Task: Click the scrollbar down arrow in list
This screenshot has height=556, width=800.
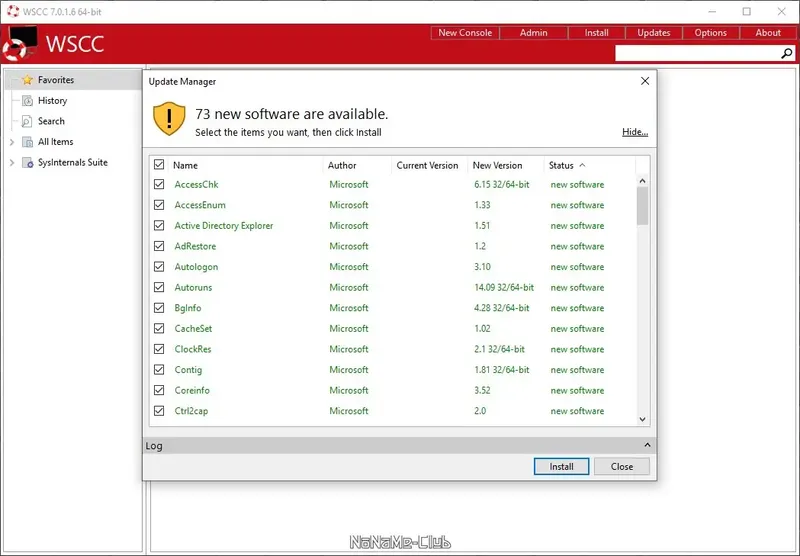Action: click(642, 419)
